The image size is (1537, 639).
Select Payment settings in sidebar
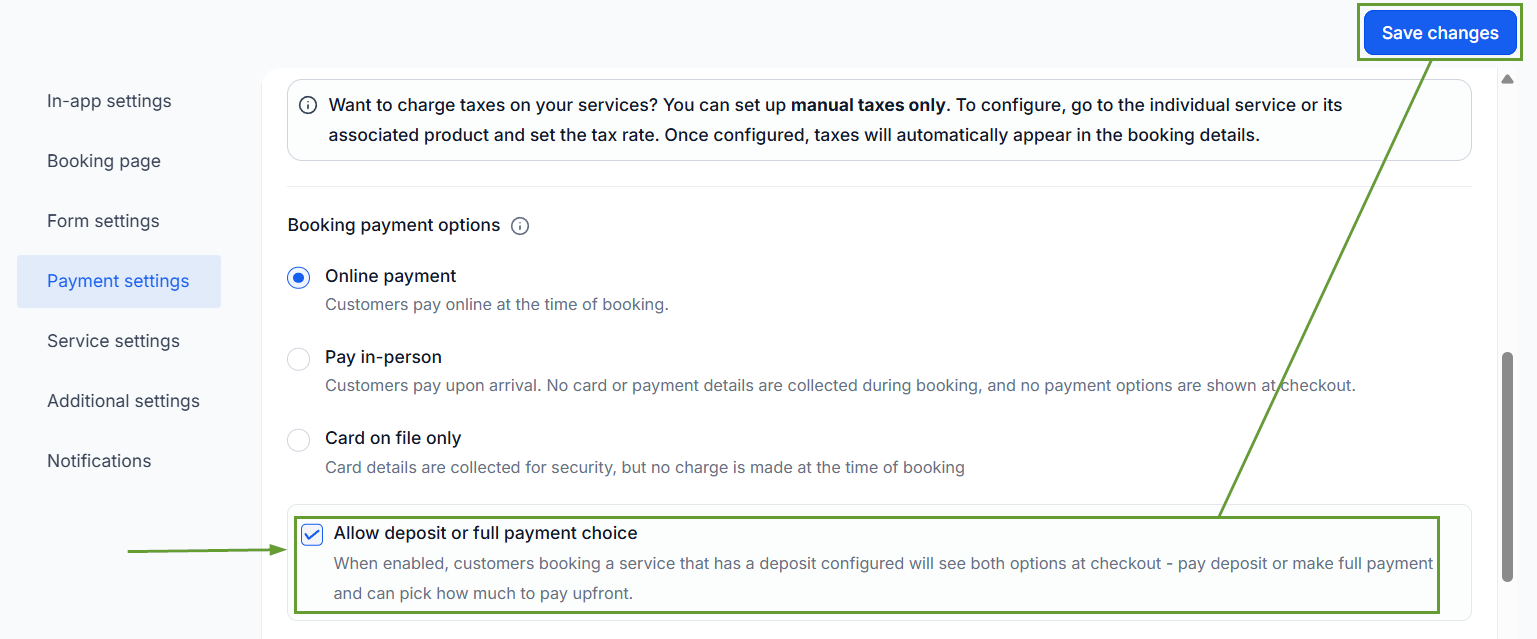[x=119, y=281]
